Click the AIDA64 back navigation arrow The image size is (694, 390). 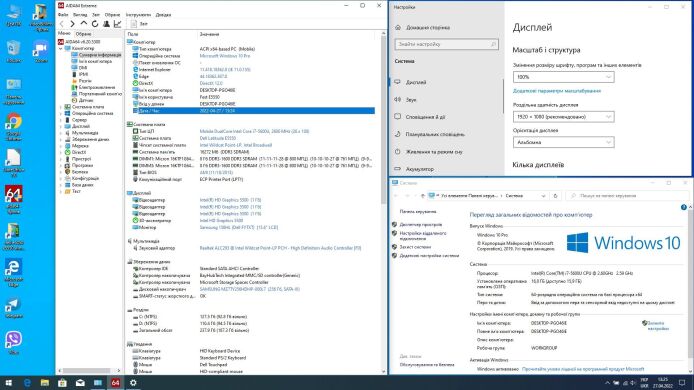coord(62,24)
